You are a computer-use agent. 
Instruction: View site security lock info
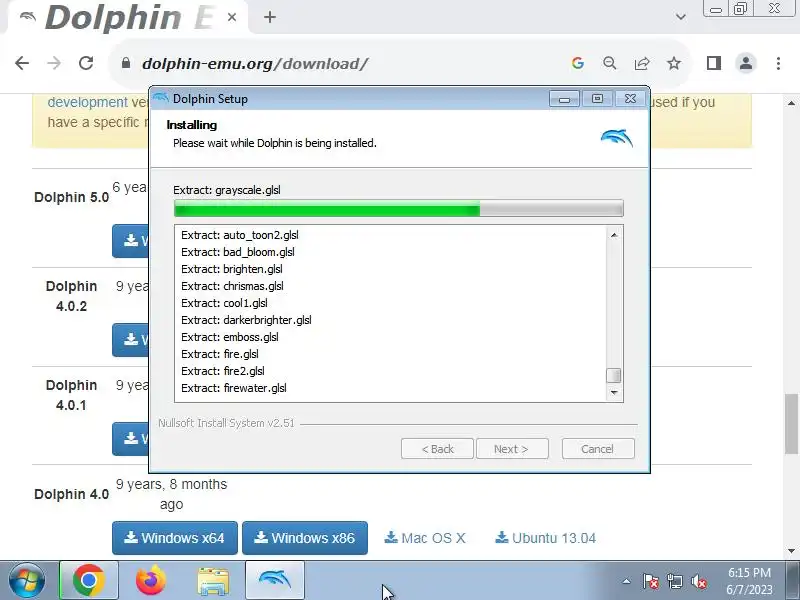click(126, 63)
